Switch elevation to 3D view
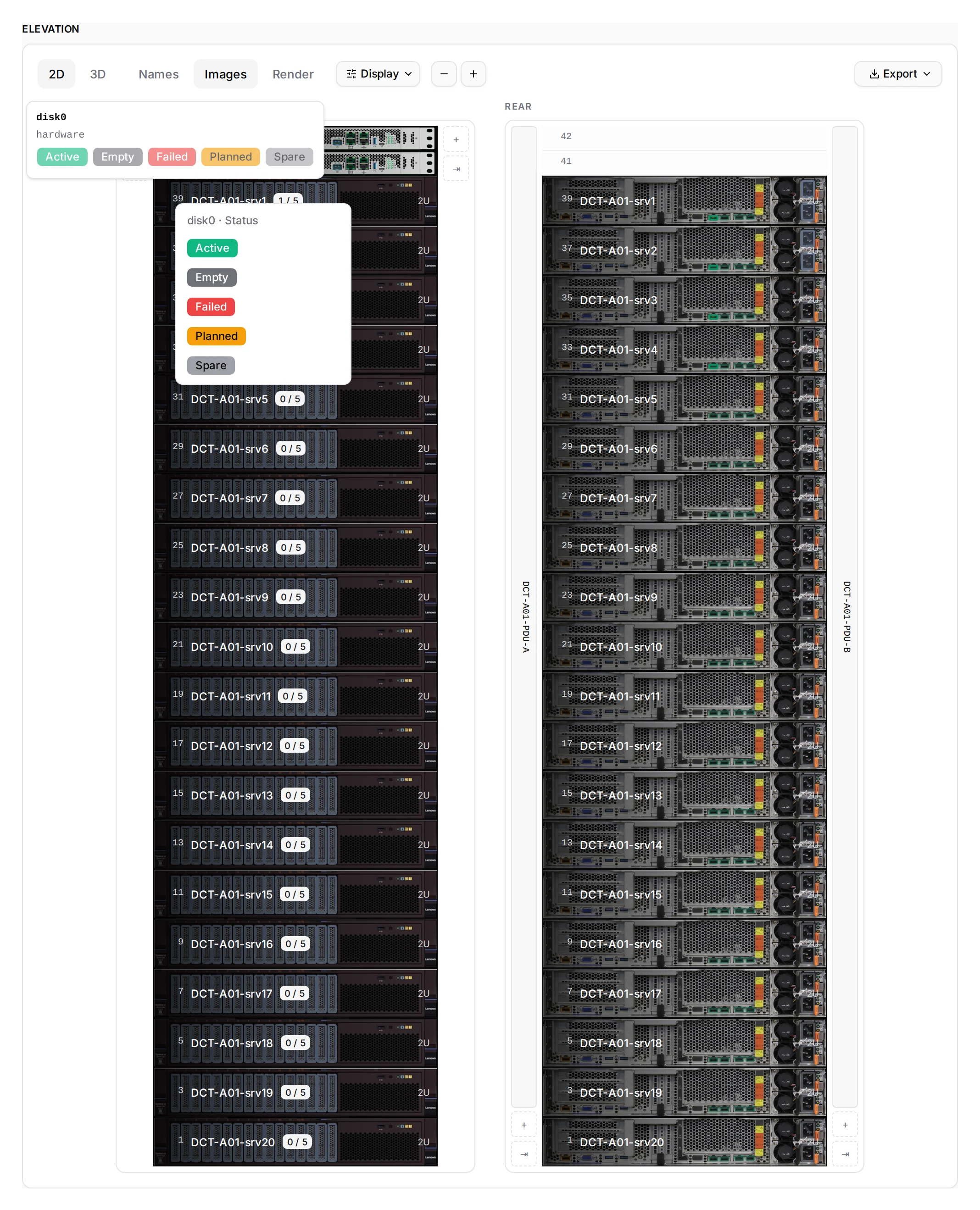Viewport: 980px width, 1210px height. (x=98, y=74)
